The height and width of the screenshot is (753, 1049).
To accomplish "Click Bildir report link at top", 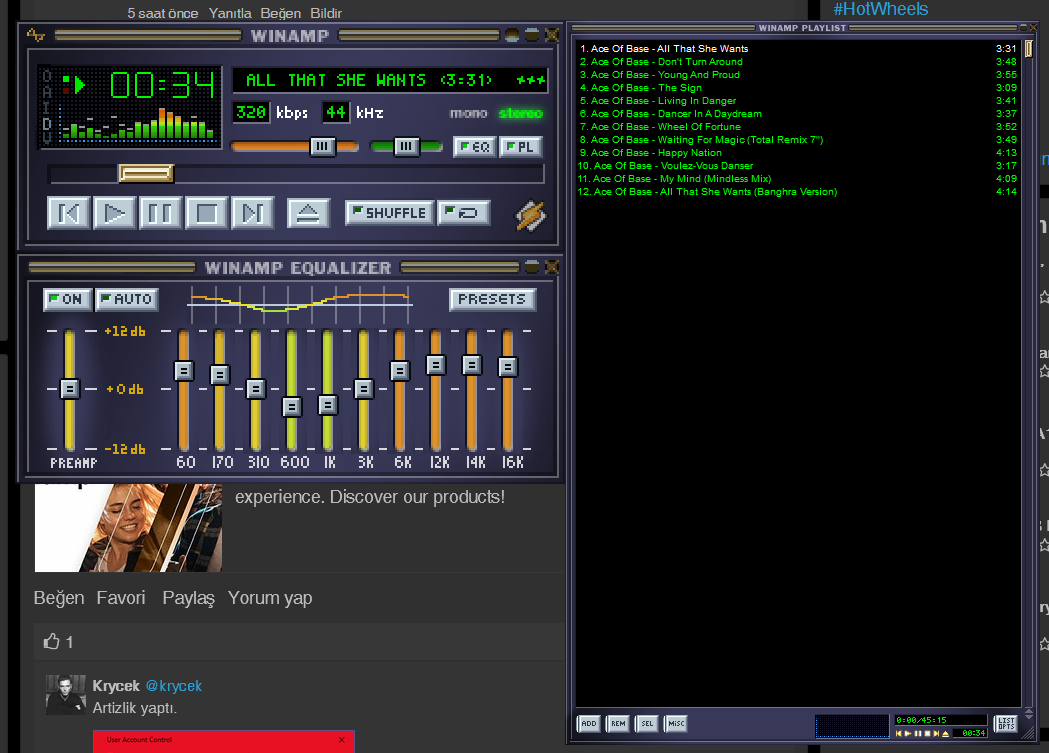I will (326, 13).
